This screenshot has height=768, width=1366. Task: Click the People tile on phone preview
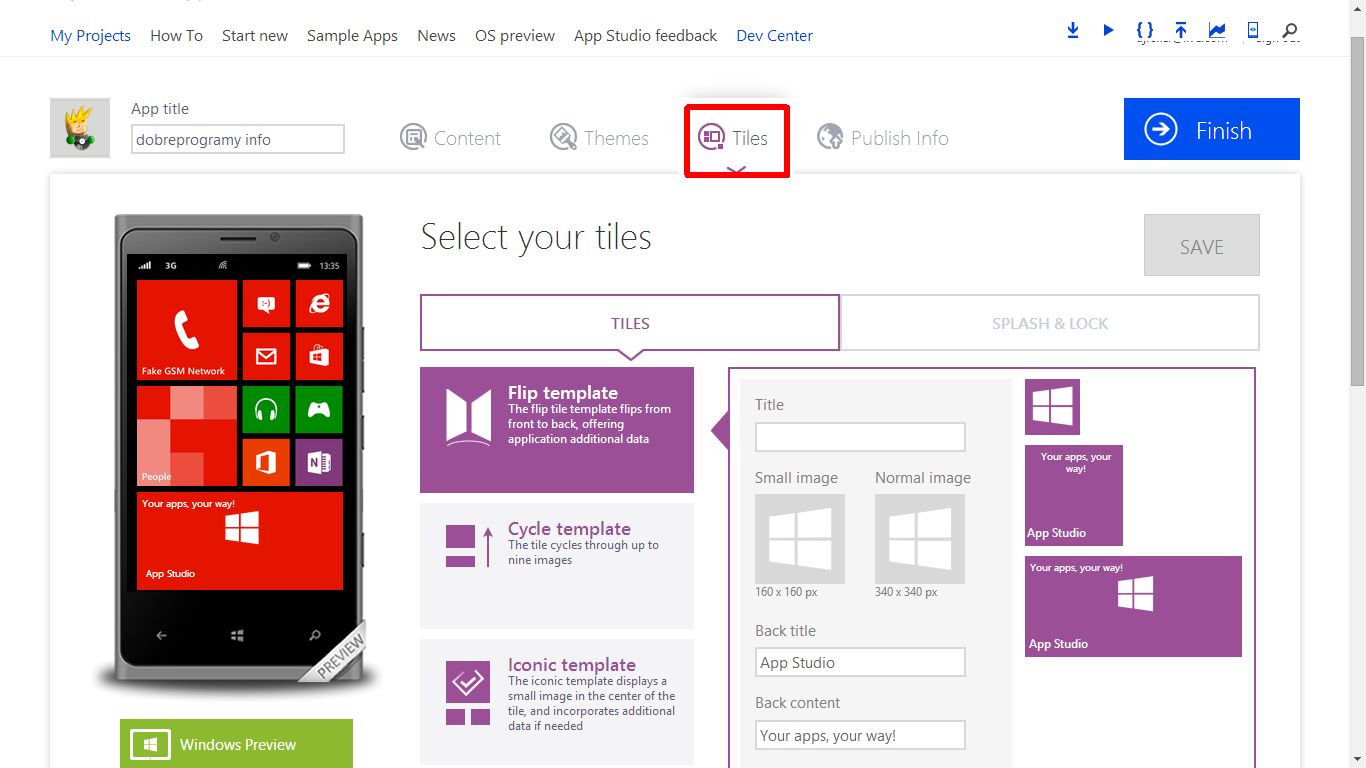pos(187,436)
